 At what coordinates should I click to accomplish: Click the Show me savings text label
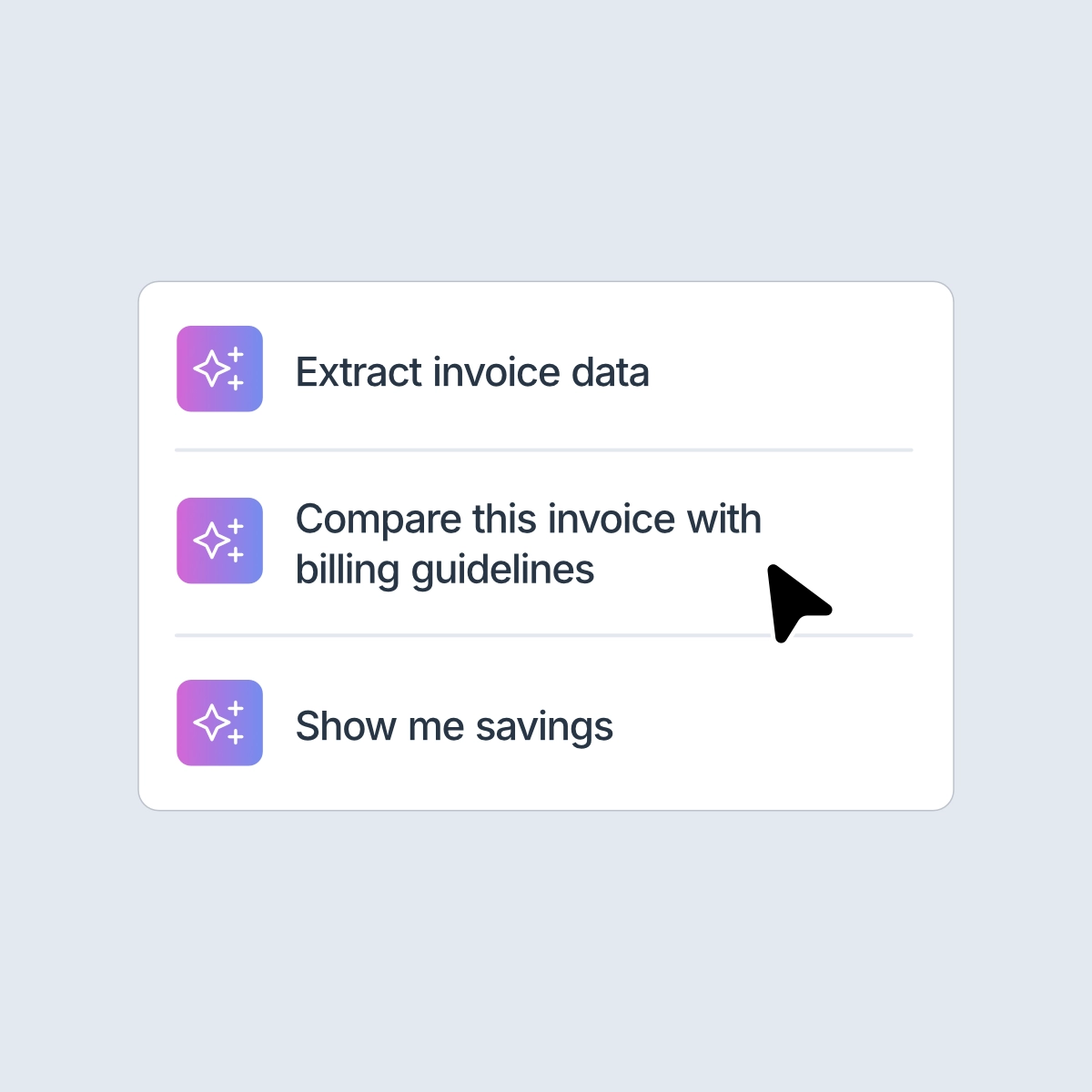(x=455, y=725)
